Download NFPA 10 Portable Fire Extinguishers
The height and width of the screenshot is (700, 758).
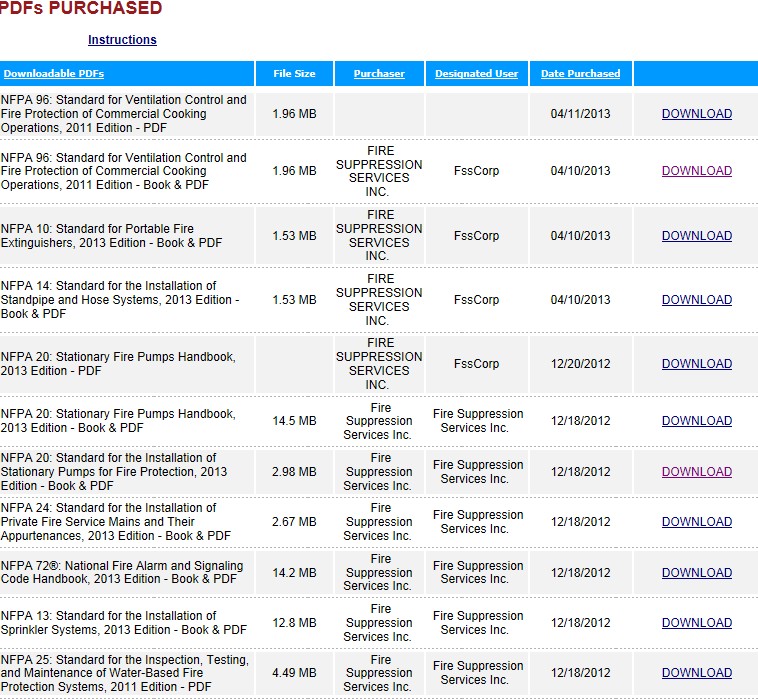tap(697, 235)
